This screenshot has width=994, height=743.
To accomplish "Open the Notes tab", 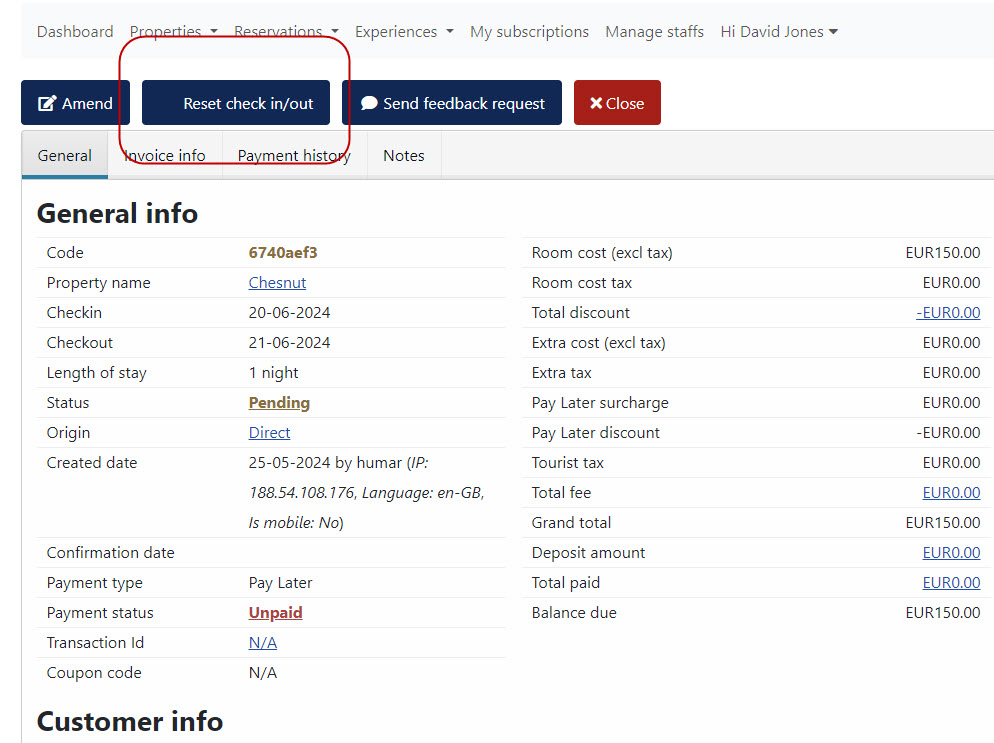I will (x=404, y=156).
